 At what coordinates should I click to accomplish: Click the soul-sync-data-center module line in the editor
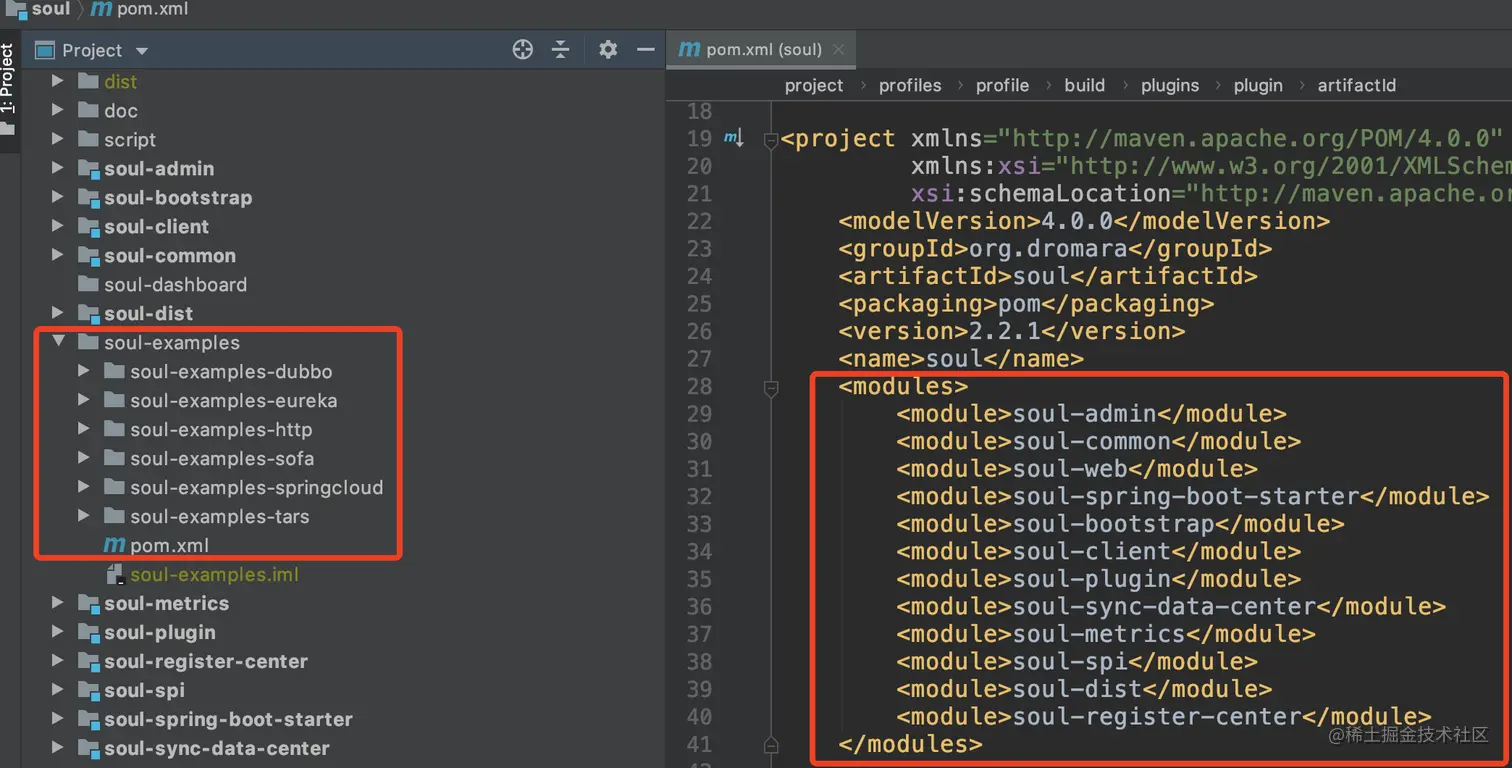click(x=1171, y=606)
